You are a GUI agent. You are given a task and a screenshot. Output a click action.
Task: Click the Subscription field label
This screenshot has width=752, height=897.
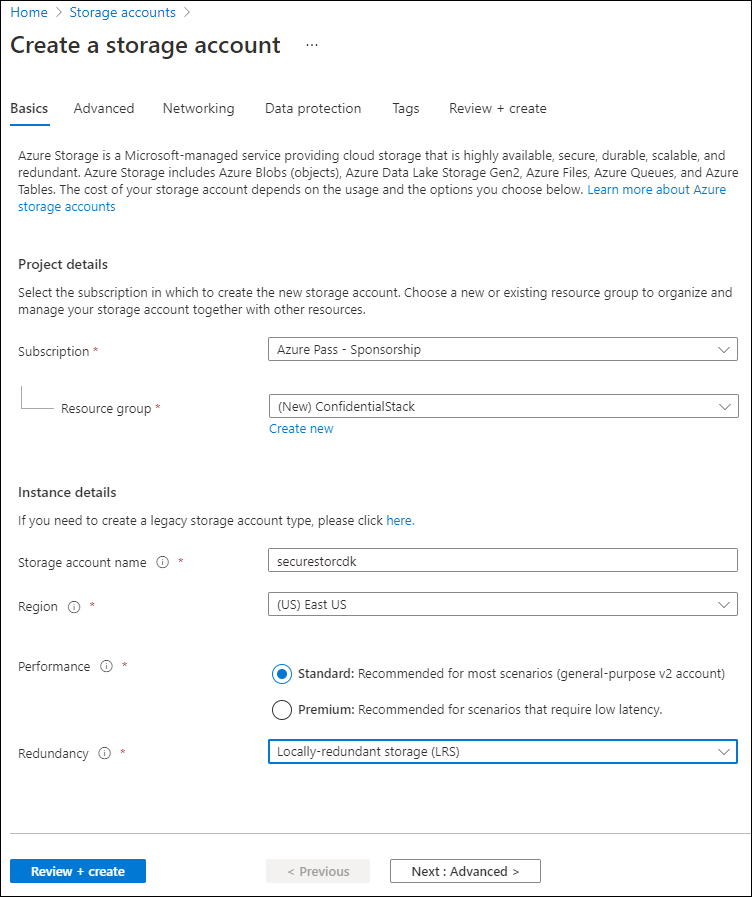54,351
